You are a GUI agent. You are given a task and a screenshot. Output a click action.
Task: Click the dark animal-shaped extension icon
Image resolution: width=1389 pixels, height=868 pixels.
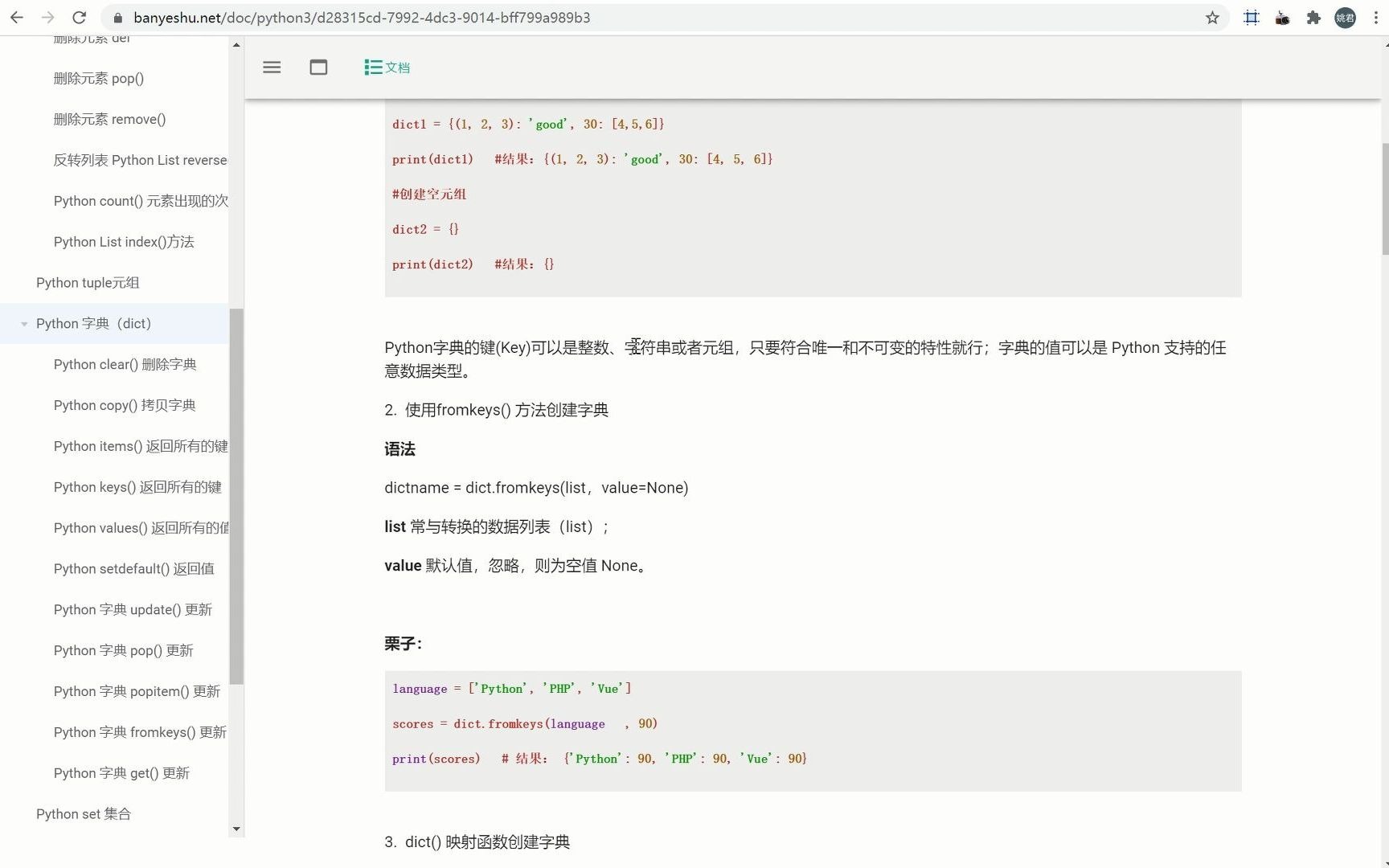[x=1283, y=18]
